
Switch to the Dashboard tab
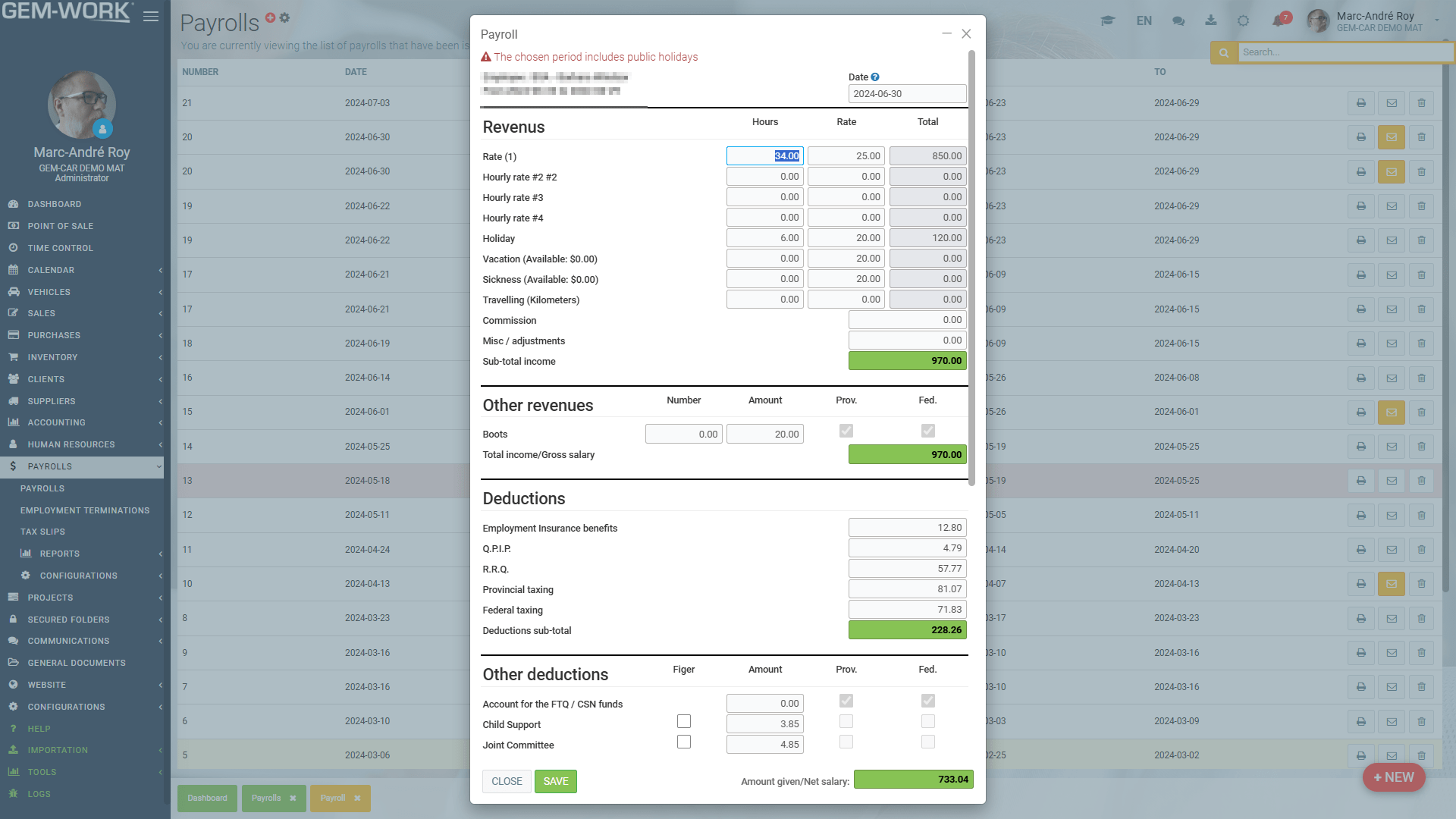pyautogui.click(x=207, y=798)
